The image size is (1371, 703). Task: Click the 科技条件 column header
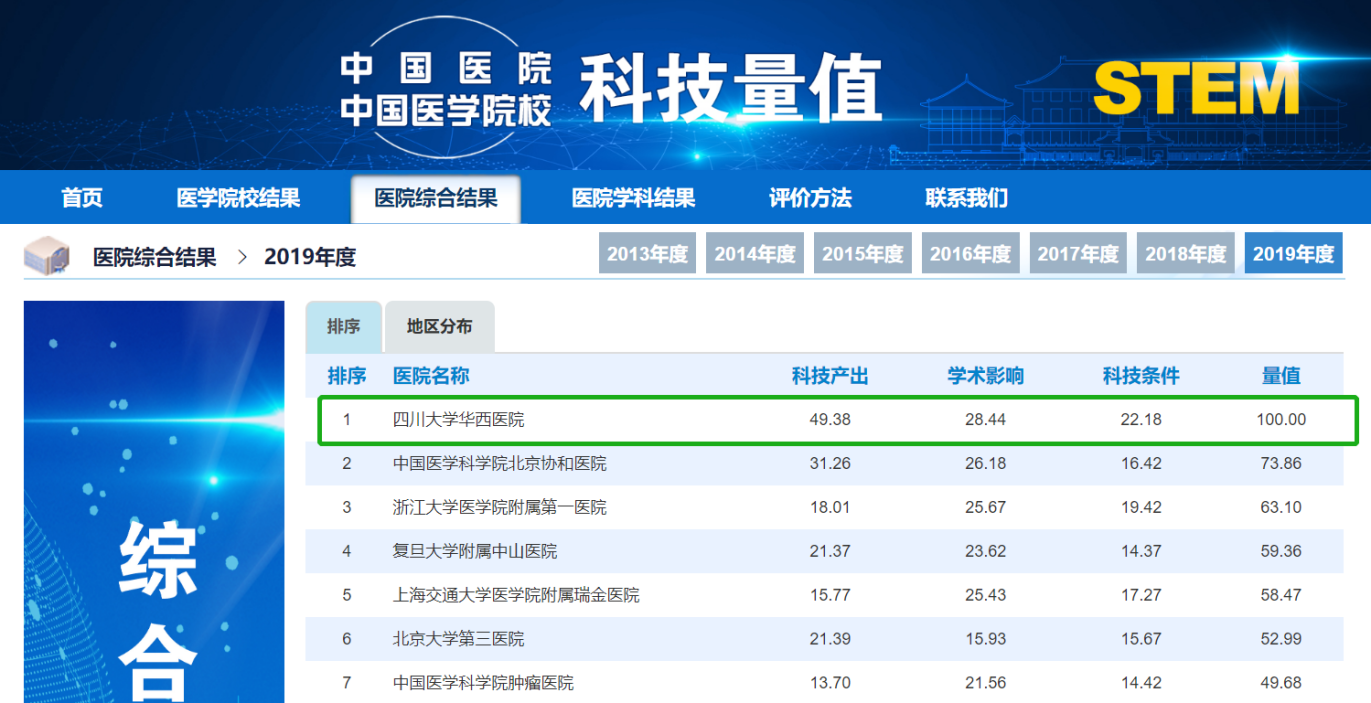pos(1141,376)
